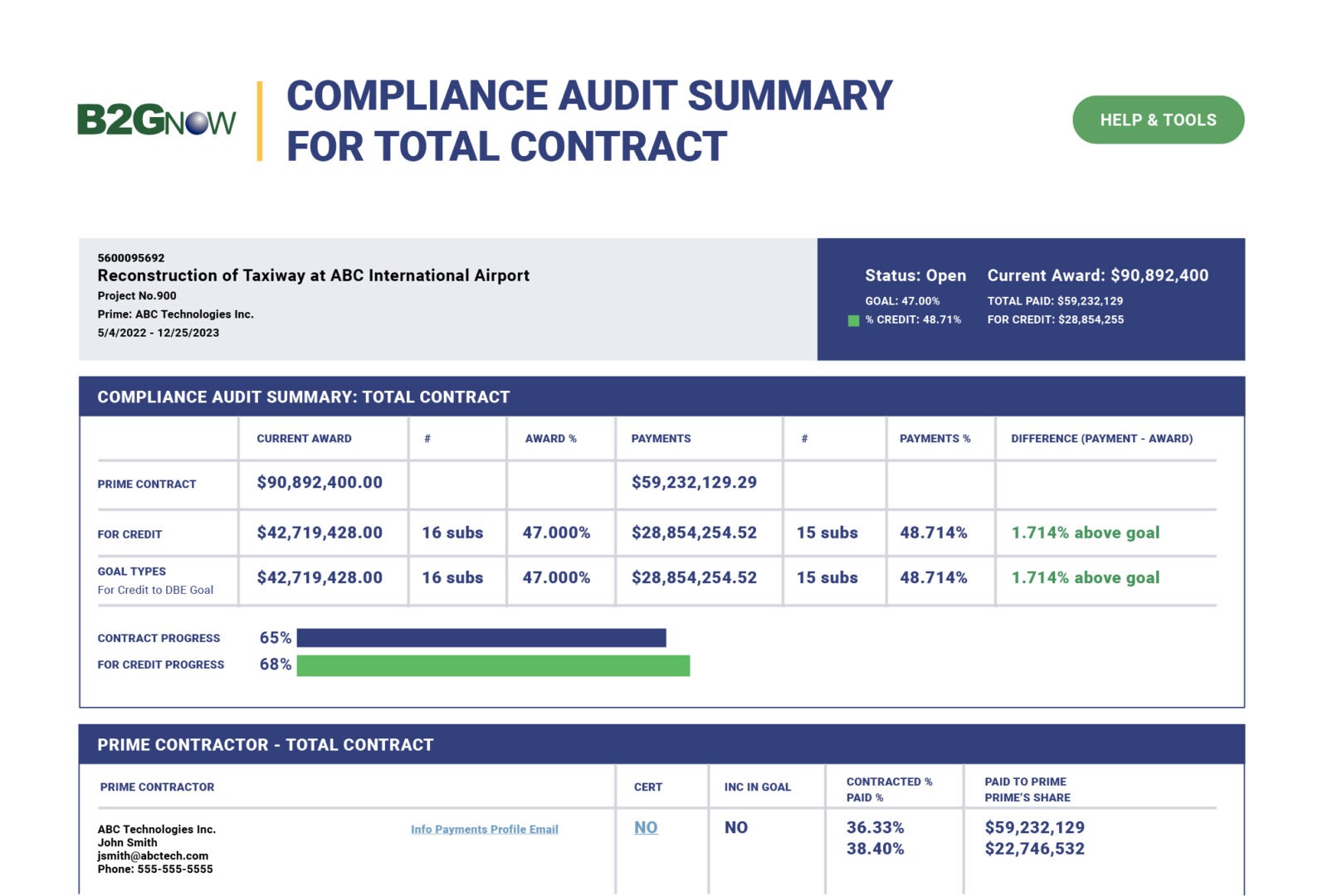This screenshot has width=1323, height=896.
Task: Click the NO link under CERT
Action: 646,827
